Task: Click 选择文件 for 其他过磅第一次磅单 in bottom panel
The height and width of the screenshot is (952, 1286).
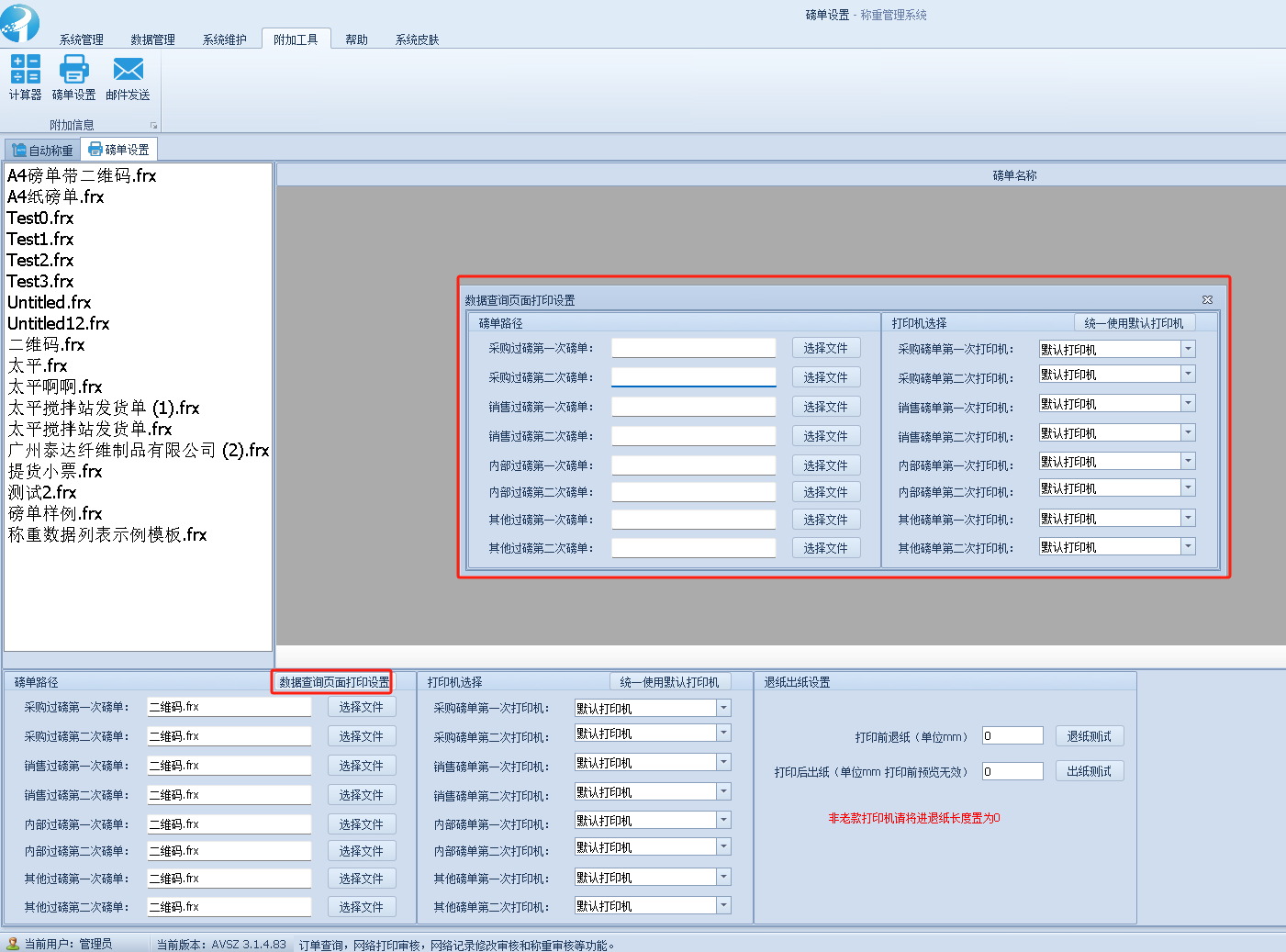Action: point(362,879)
